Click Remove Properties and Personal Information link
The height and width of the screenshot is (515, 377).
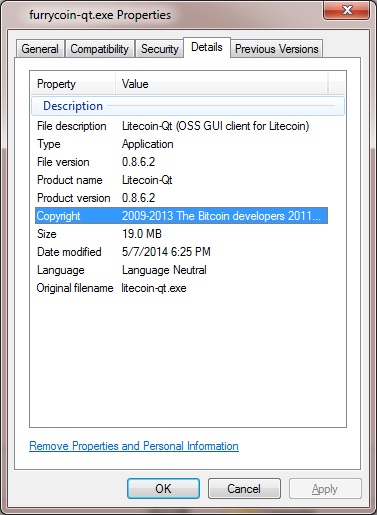pyautogui.click(x=134, y=446)
